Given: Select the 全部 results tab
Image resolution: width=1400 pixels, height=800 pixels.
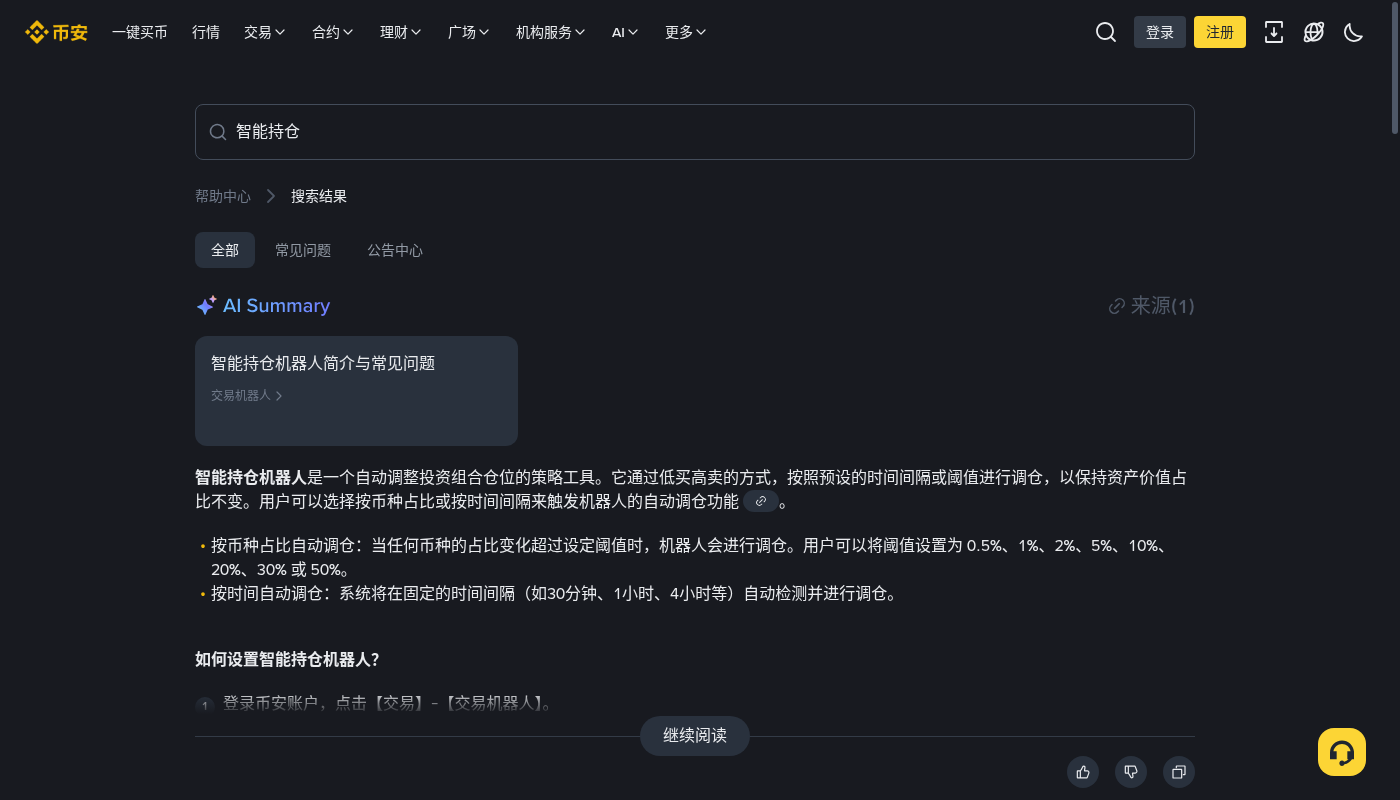Looking at the screenshot, I should (225, 250).
